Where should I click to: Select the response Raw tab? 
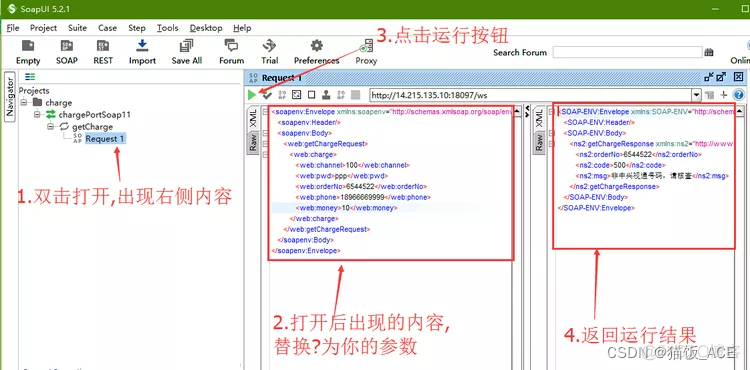point(539,142)
